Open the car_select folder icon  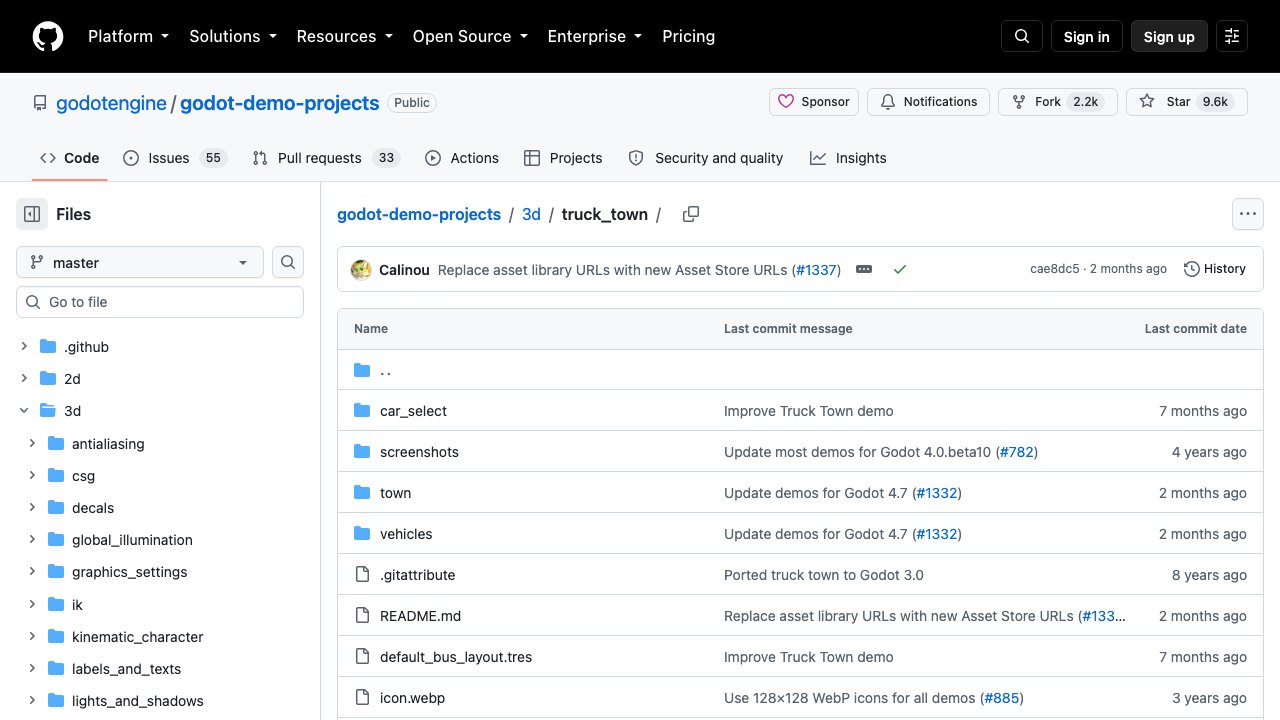click(x=362, y=411)
